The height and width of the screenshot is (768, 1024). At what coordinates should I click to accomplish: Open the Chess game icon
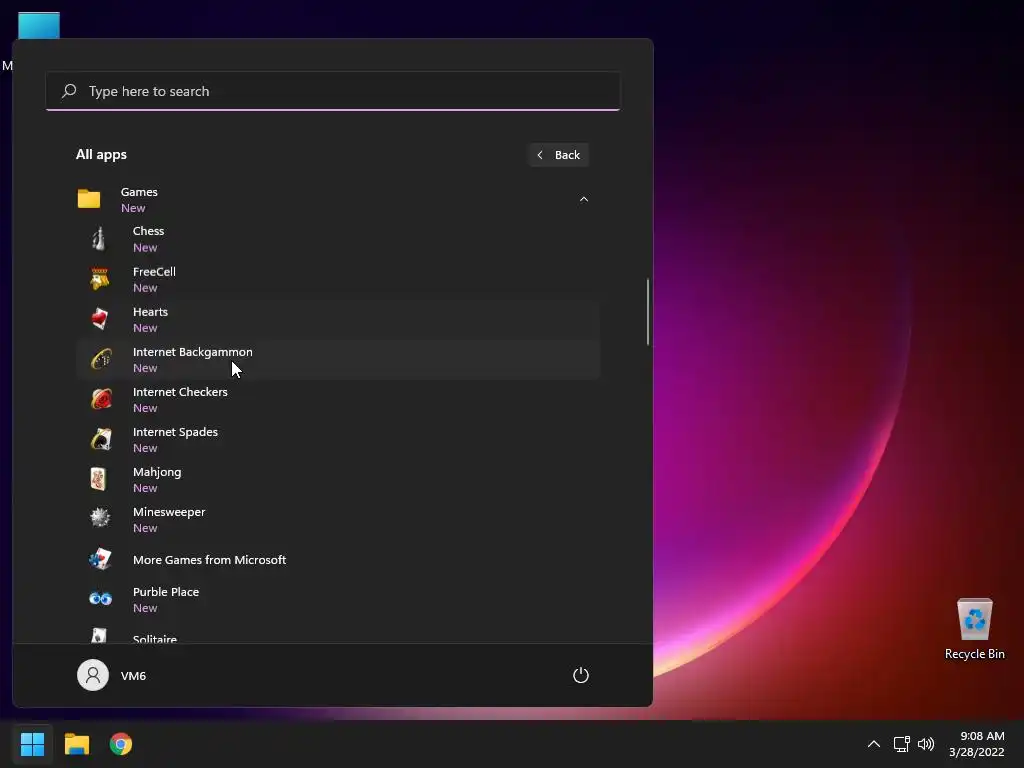coord(99,239)
